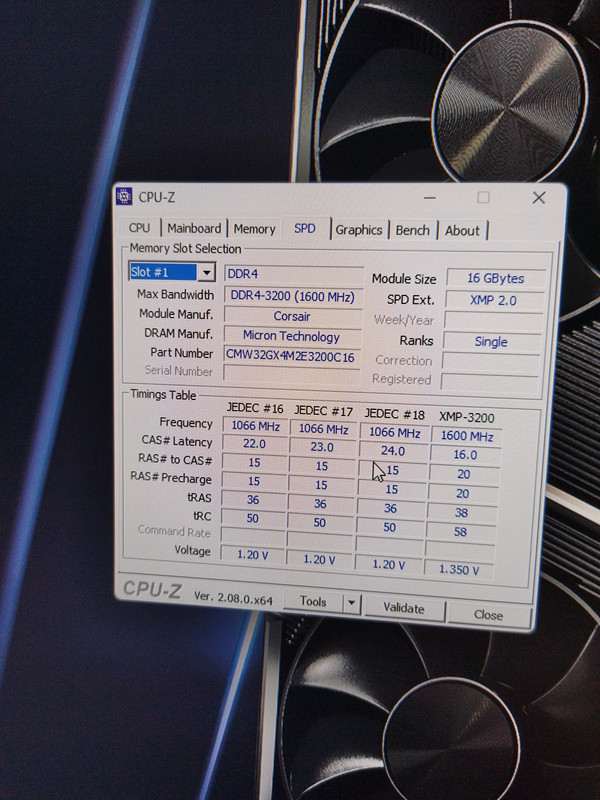The image size is (600, 800).
Task: Click the Tools button
Action: (313, 602)
